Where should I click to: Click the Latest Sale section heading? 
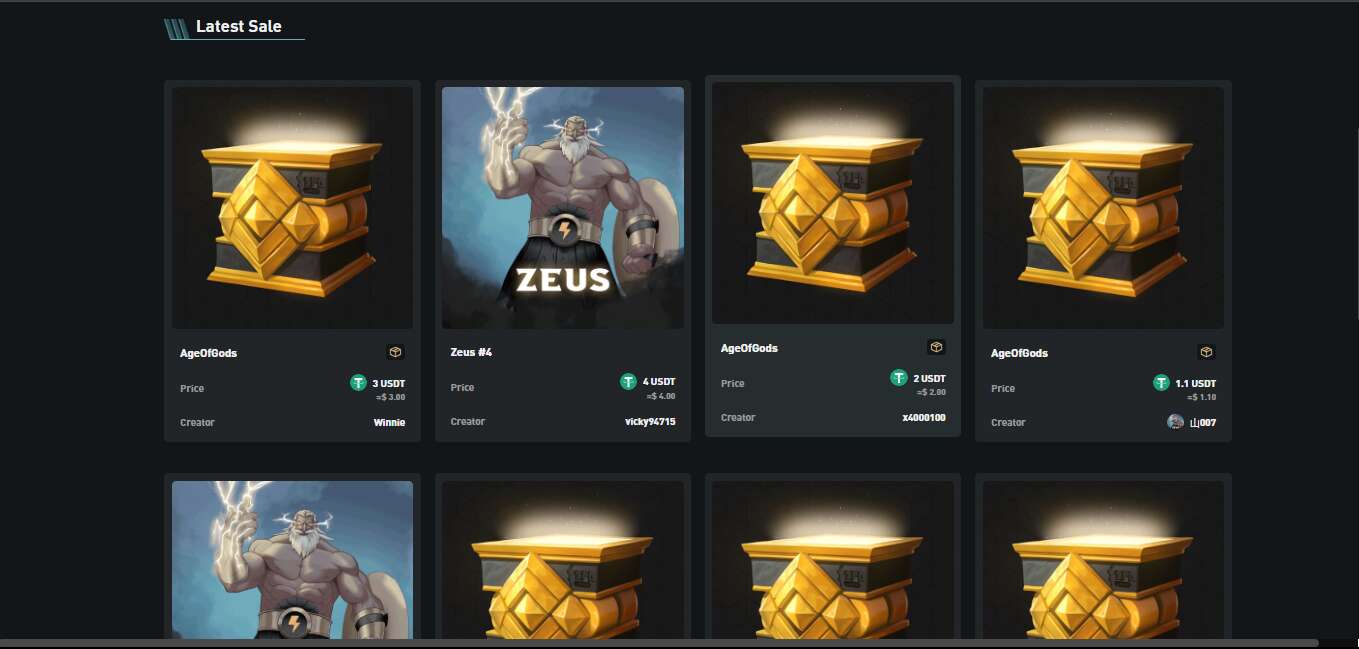pyautogui.click(x=239, y=27)
